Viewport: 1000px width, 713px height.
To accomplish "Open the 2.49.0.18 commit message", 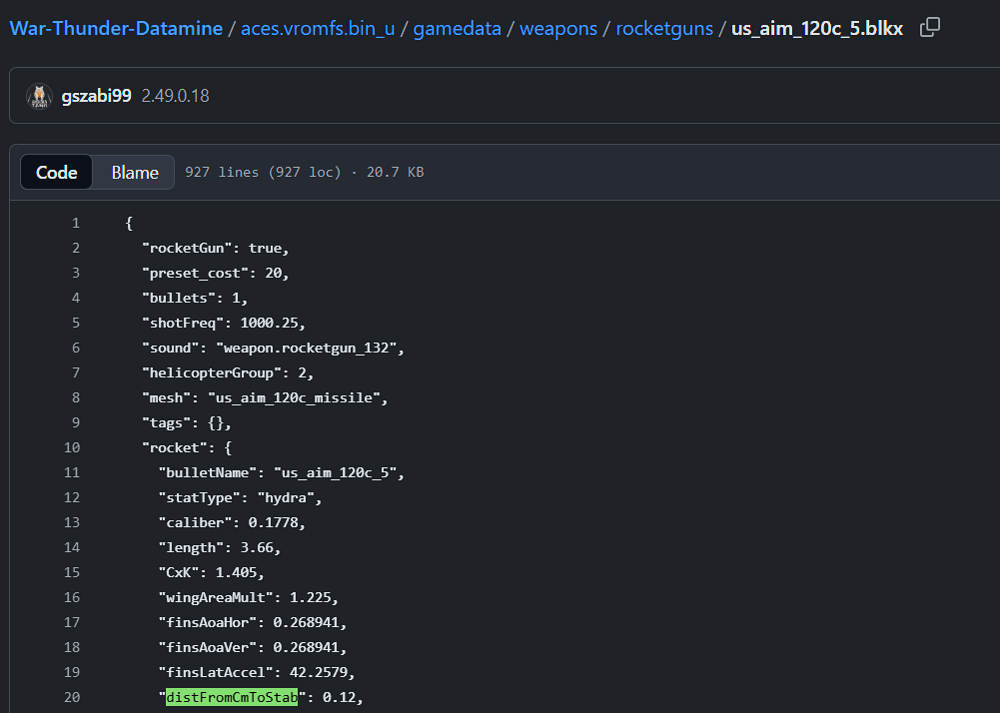I will 175,96.
